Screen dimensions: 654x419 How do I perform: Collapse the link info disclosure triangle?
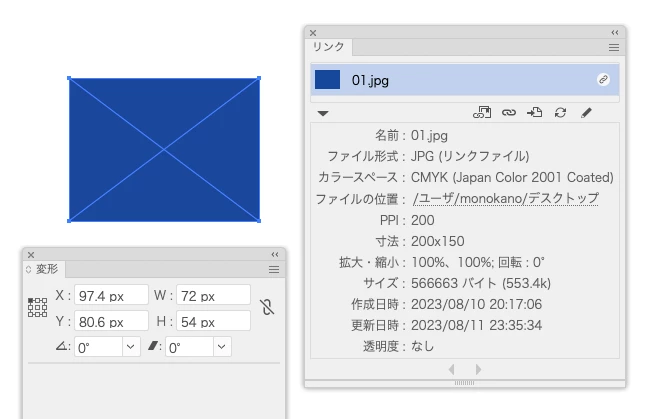(323, 113)
